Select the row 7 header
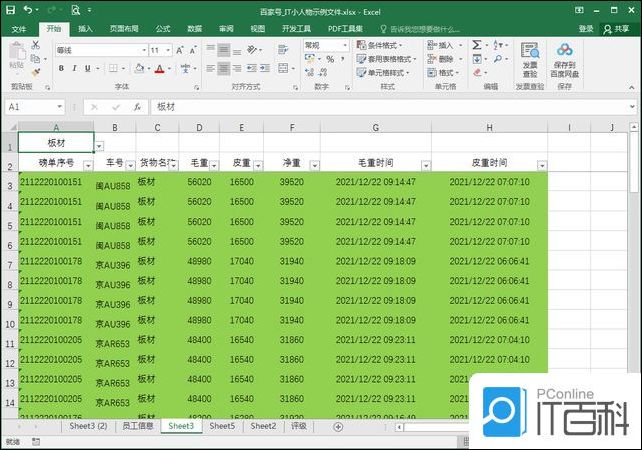 [9, 265]
